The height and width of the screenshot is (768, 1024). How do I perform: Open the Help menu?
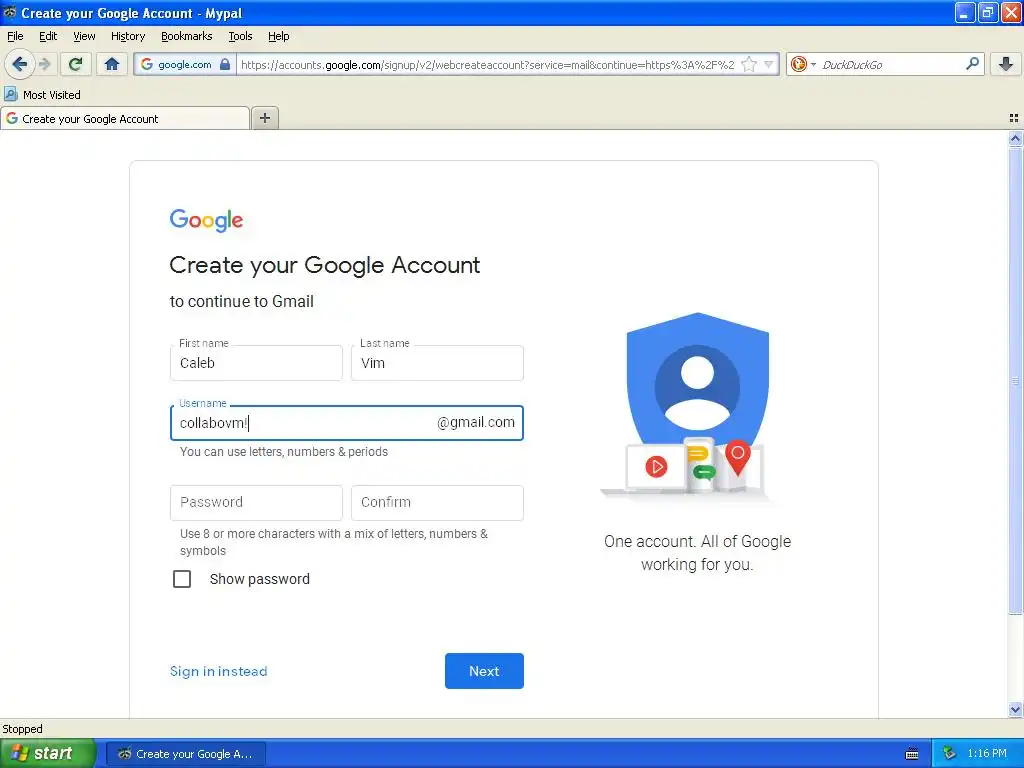click(279, 36)
